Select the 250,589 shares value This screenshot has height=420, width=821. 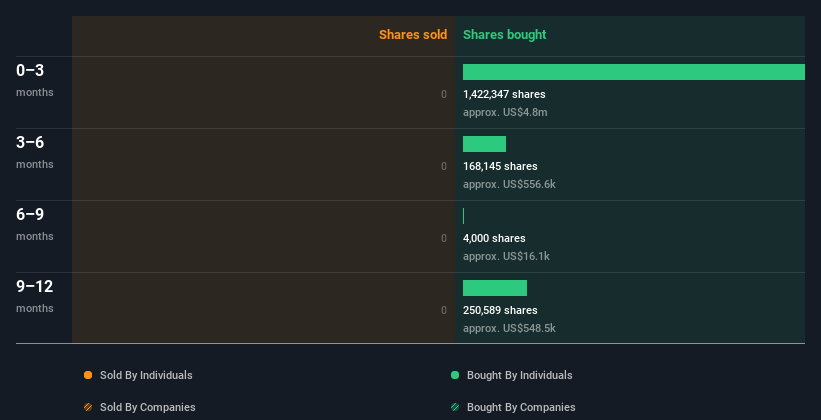click(x=500, y=310)
